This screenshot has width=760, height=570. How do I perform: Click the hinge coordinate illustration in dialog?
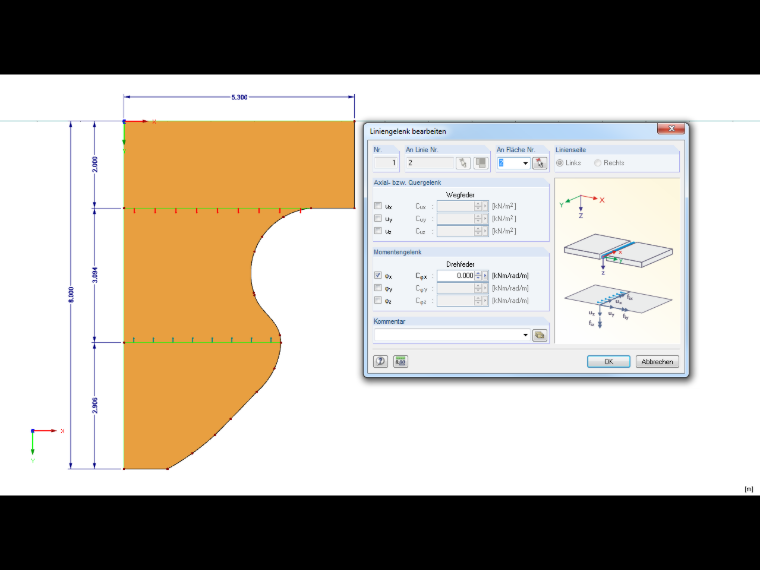tap(618, 261)
